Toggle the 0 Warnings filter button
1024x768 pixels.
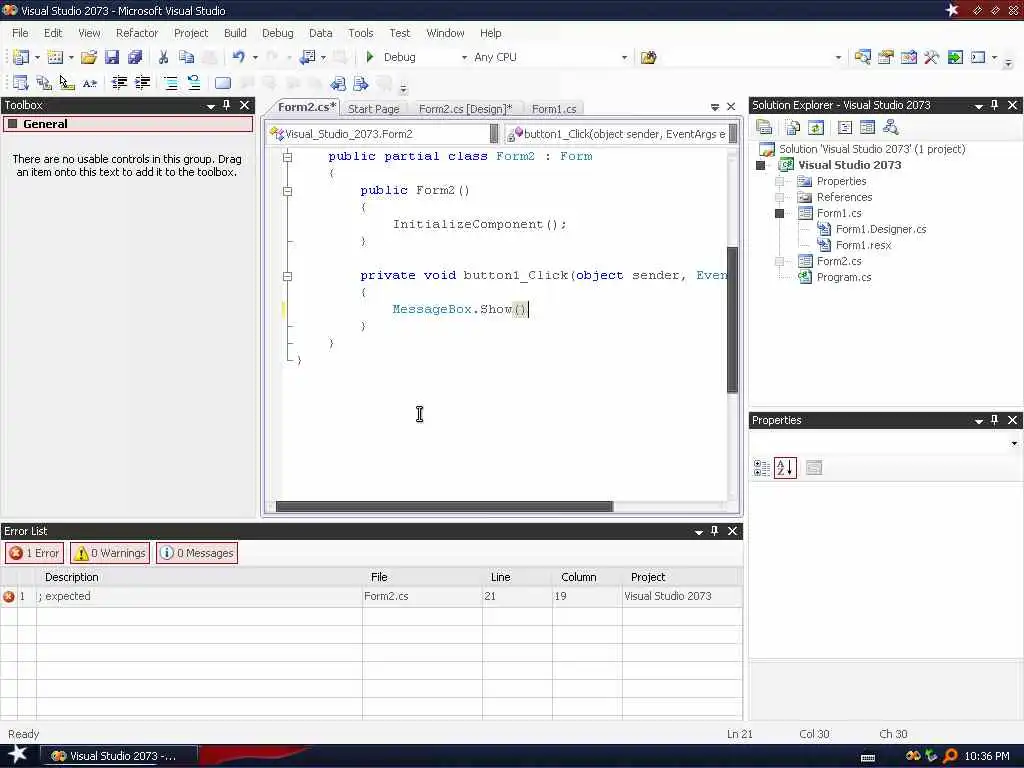tap(110, 553)
